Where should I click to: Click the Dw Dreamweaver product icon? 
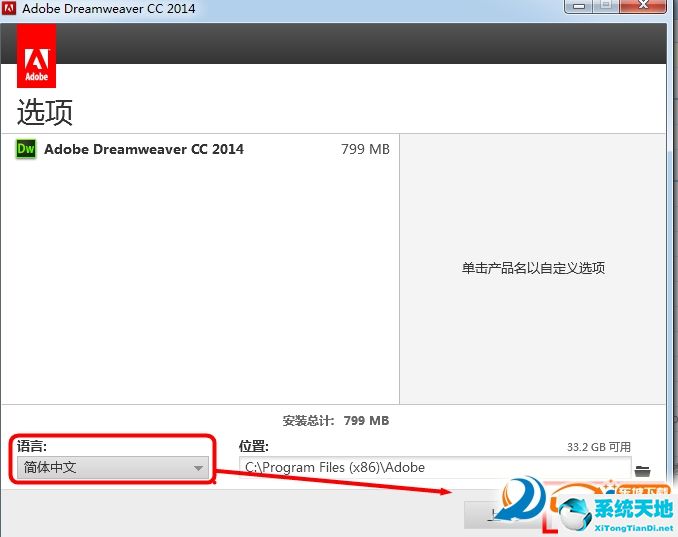pyautogui.click(x=26, y=149)
